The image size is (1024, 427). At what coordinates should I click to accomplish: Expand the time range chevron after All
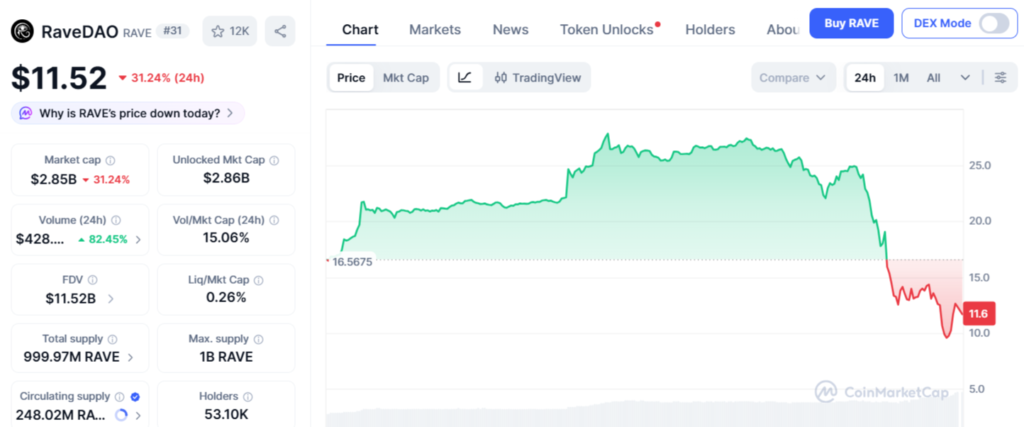pos(965,77)
